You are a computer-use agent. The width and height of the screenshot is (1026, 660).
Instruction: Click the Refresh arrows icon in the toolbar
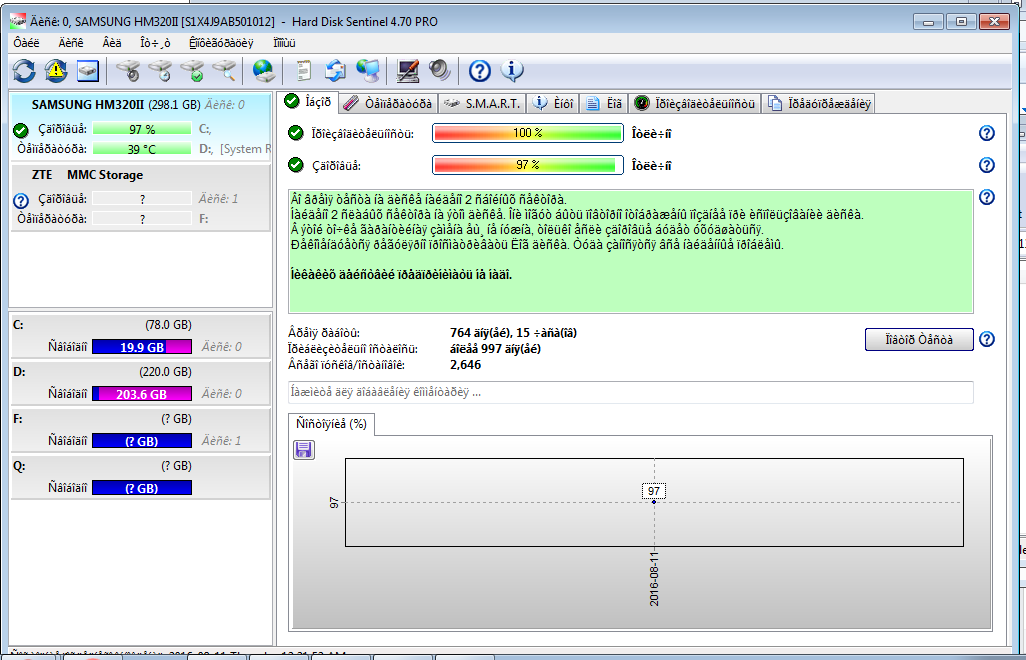[x=24, y=70]
